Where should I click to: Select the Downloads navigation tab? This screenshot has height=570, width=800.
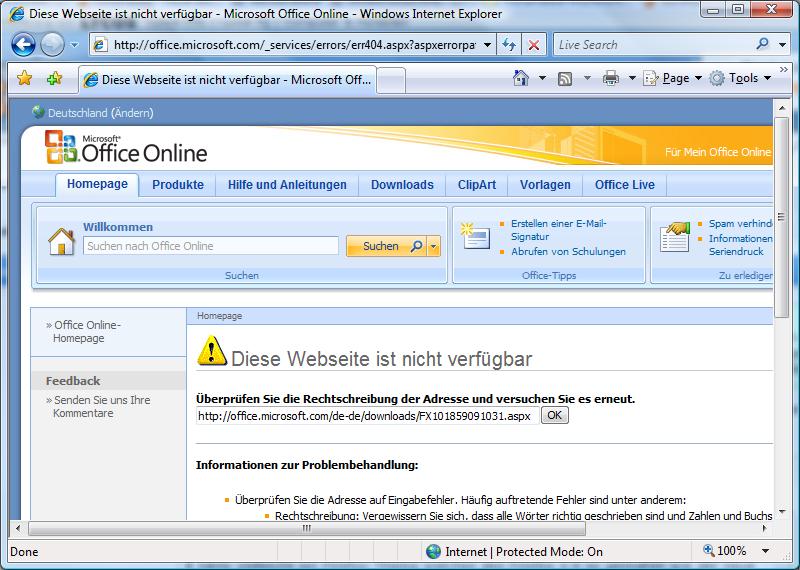tap(402, 185)
